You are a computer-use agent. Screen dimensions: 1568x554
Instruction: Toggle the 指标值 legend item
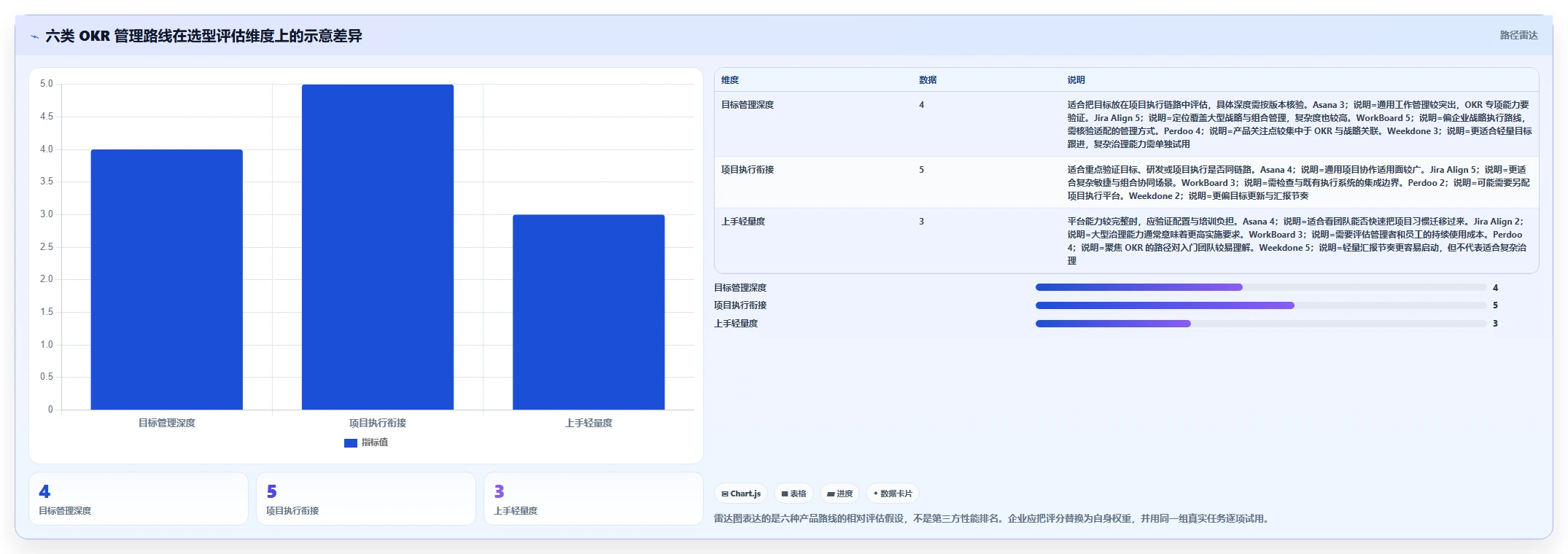(366, 442)
